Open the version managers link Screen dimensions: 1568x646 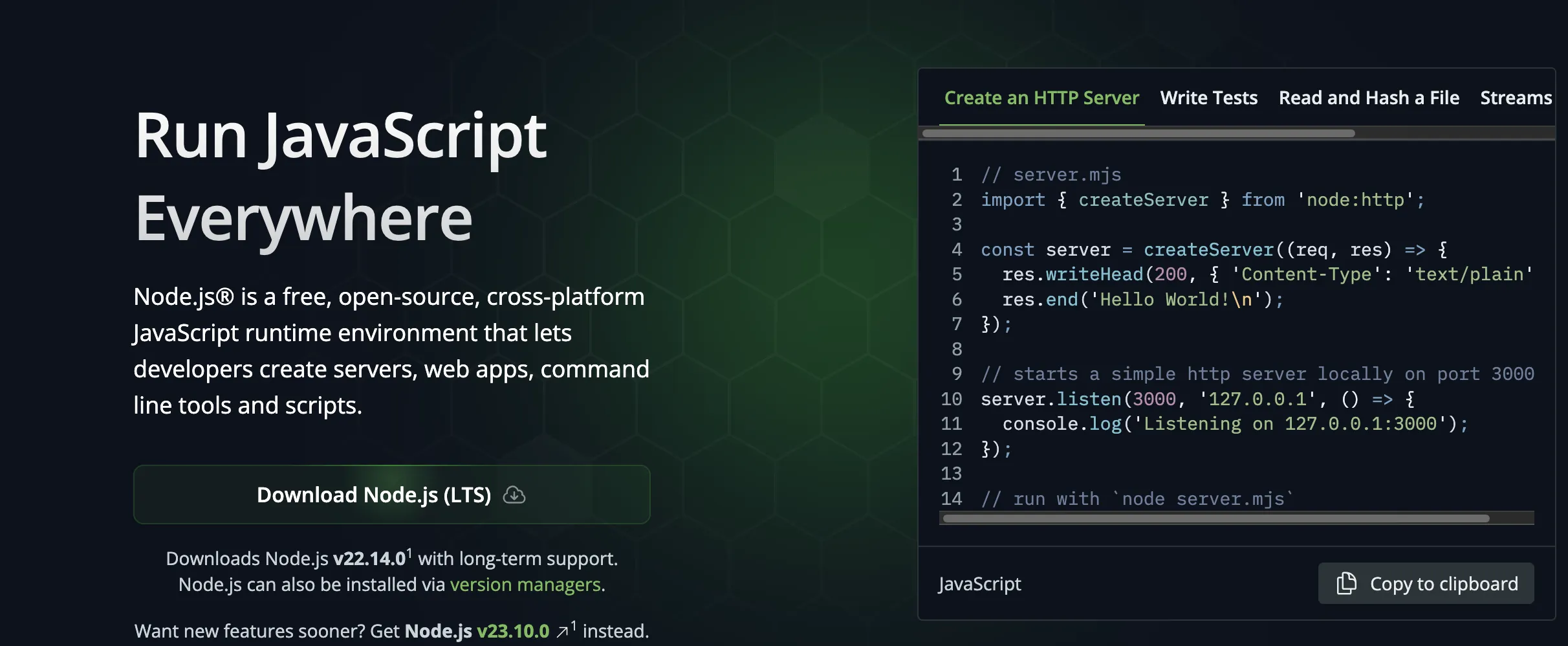point(527,584)
